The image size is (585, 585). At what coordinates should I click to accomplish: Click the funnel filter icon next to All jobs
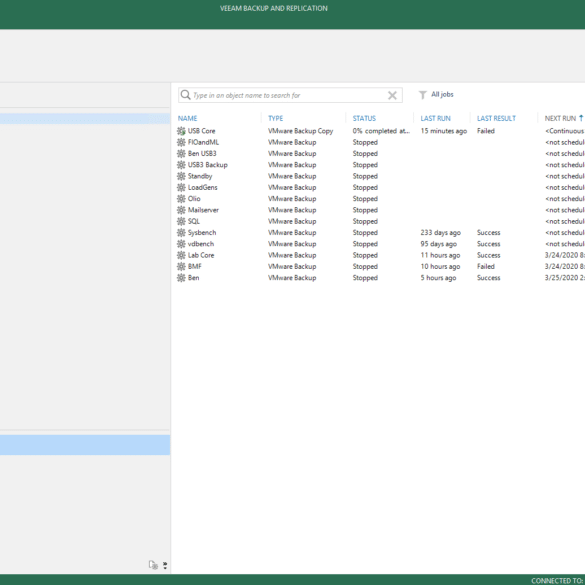point(422,95)
